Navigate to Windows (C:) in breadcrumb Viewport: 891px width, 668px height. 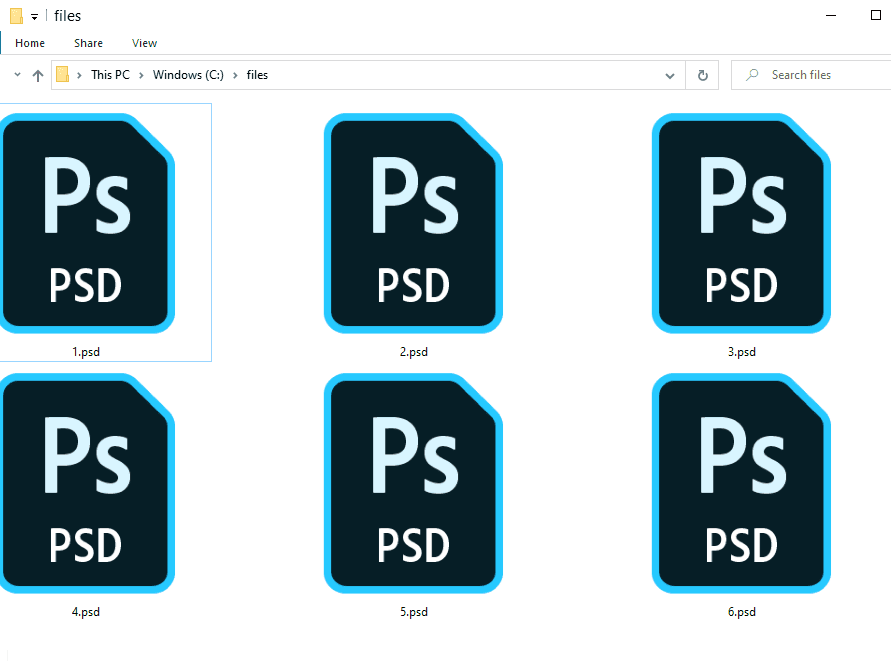pos(188,75)
